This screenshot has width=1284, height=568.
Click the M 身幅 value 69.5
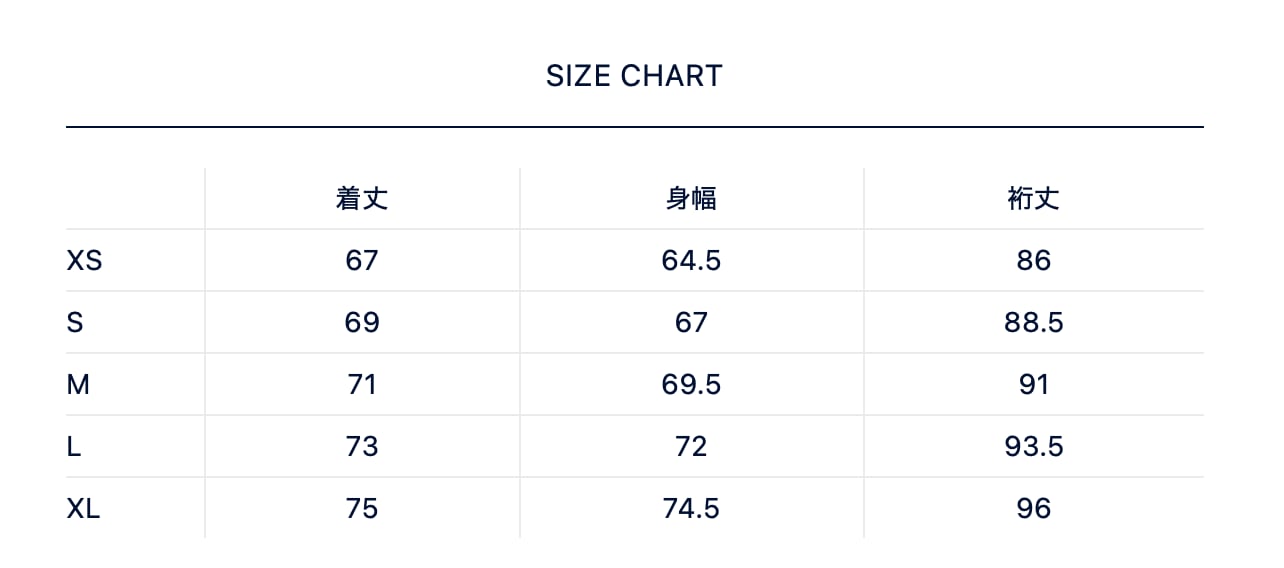691,385
